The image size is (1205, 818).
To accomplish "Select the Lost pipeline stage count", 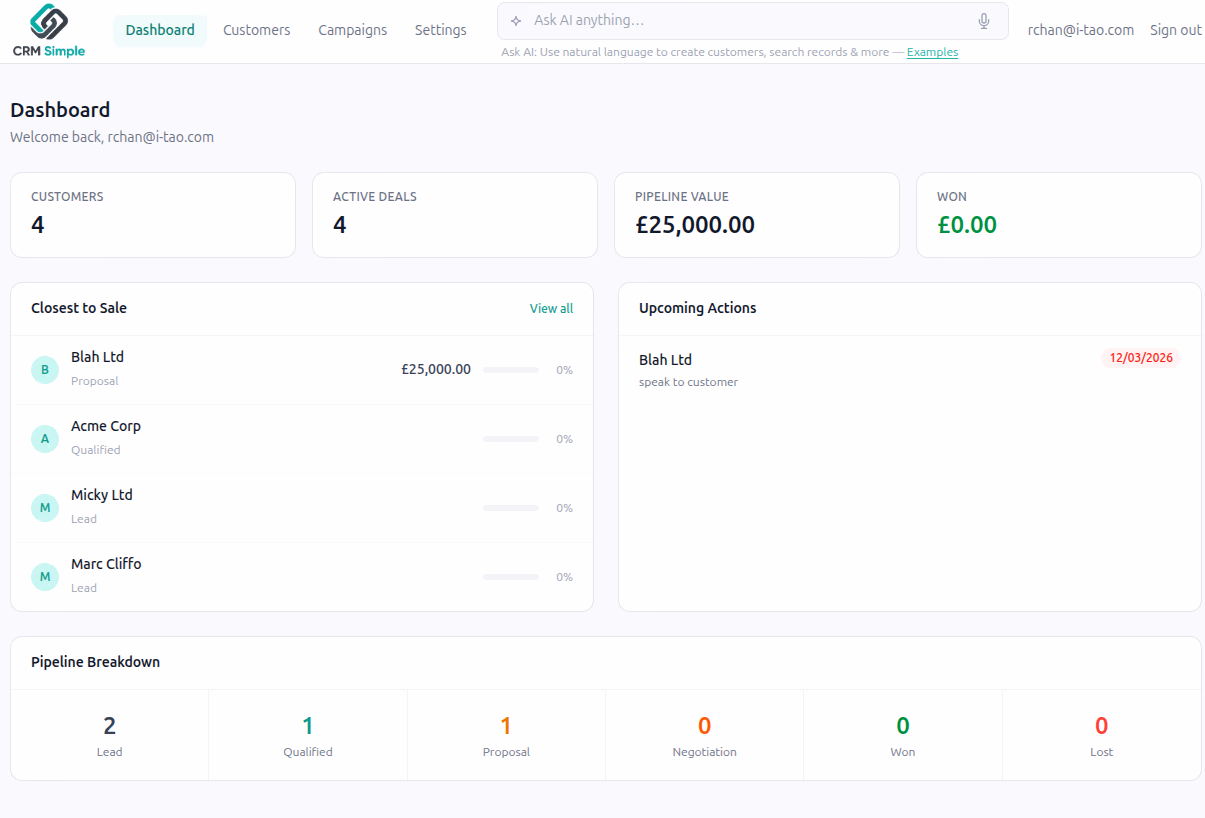I will (x=1101, y=735).
